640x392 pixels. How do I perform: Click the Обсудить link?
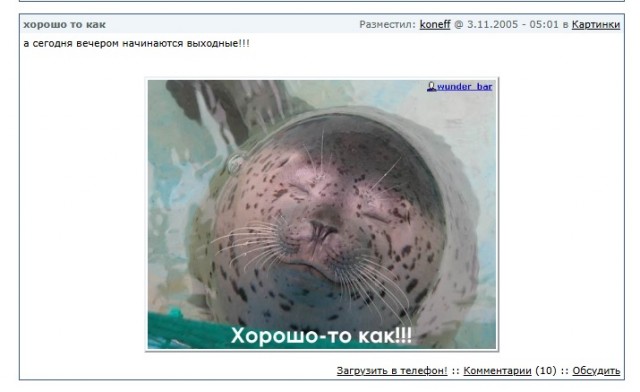[x=596, y=370]
